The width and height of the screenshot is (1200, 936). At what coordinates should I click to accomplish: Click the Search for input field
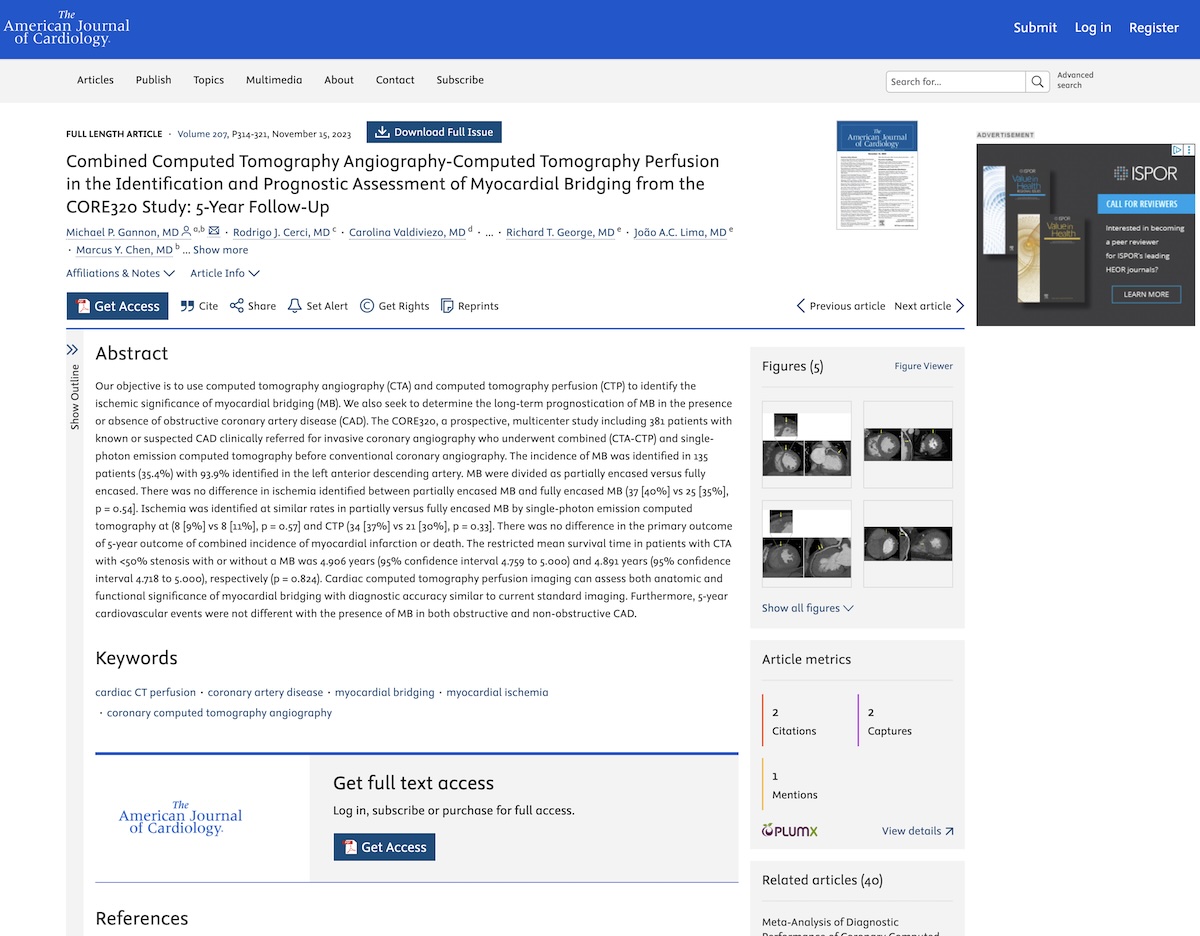pyautogui.click(x=956, y=81)
